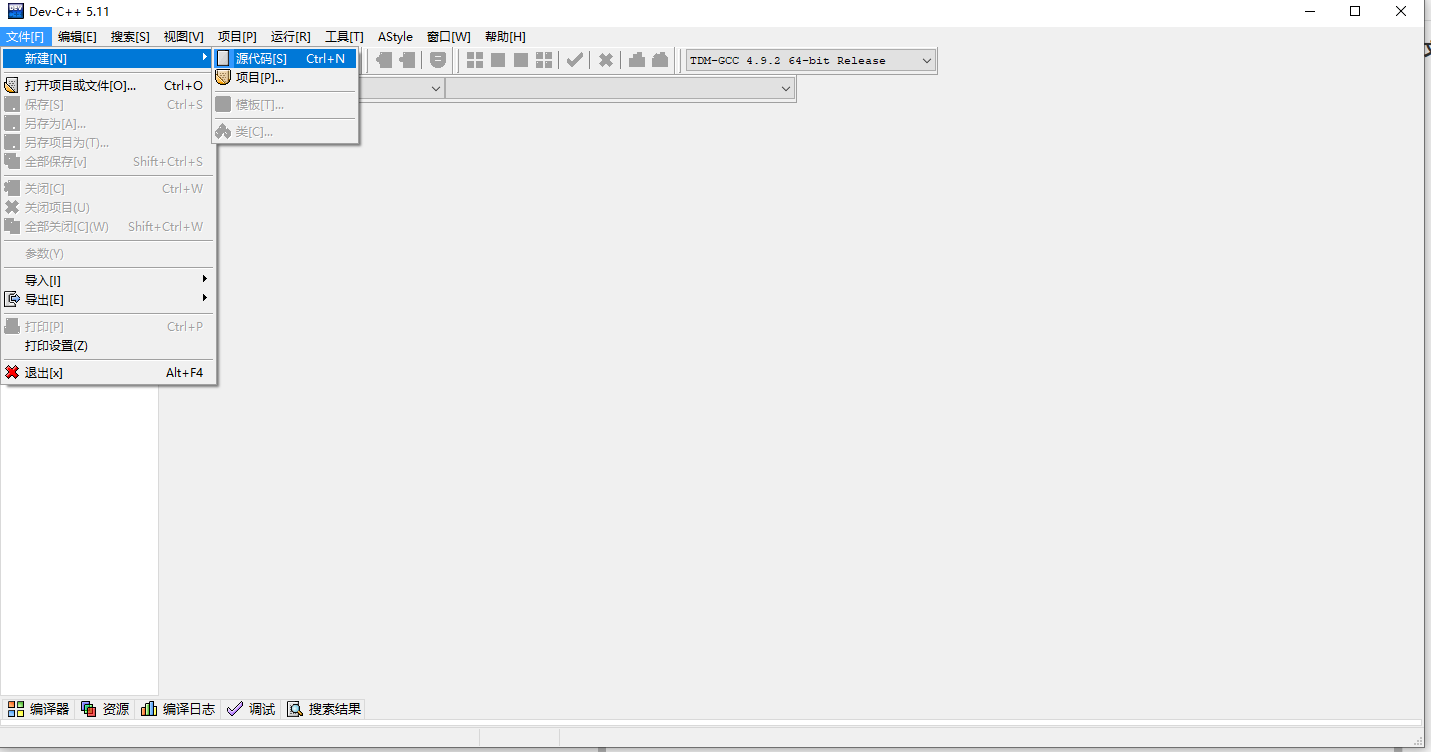
Task: Choose 打印设置(Z) in the File menu
Action: point(108,346)
